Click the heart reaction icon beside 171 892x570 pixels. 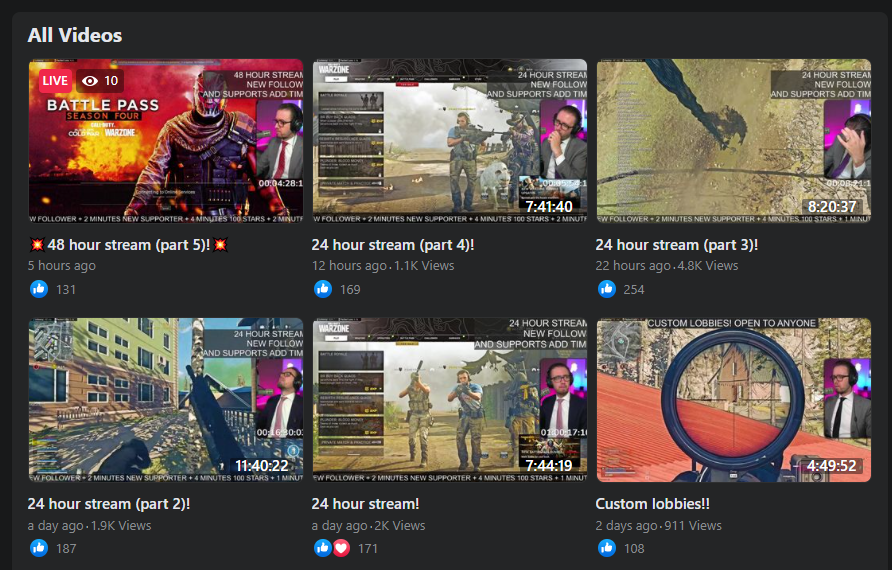click(341, 548)
